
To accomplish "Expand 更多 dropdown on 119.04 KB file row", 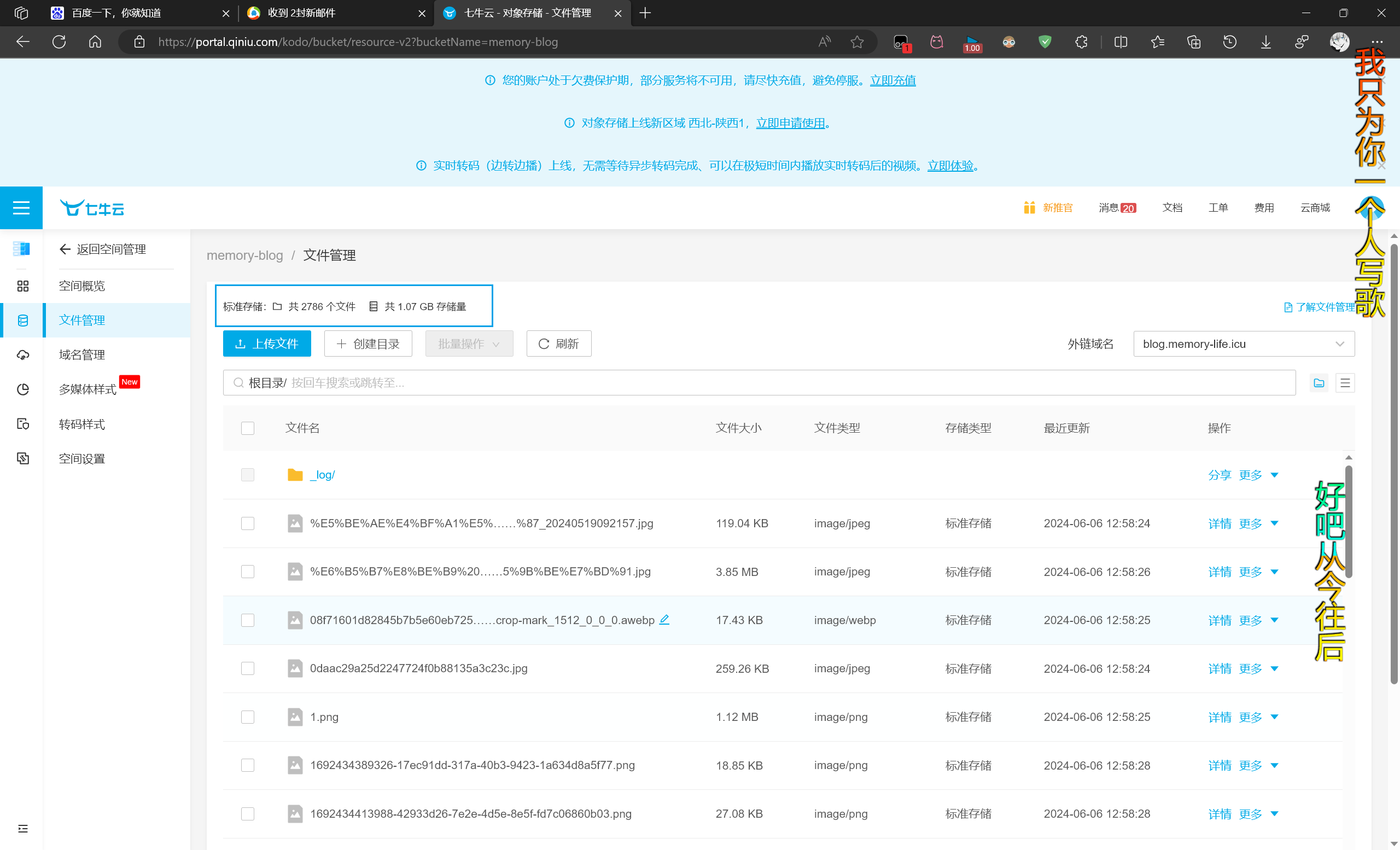I will [x=1258, y=523].
